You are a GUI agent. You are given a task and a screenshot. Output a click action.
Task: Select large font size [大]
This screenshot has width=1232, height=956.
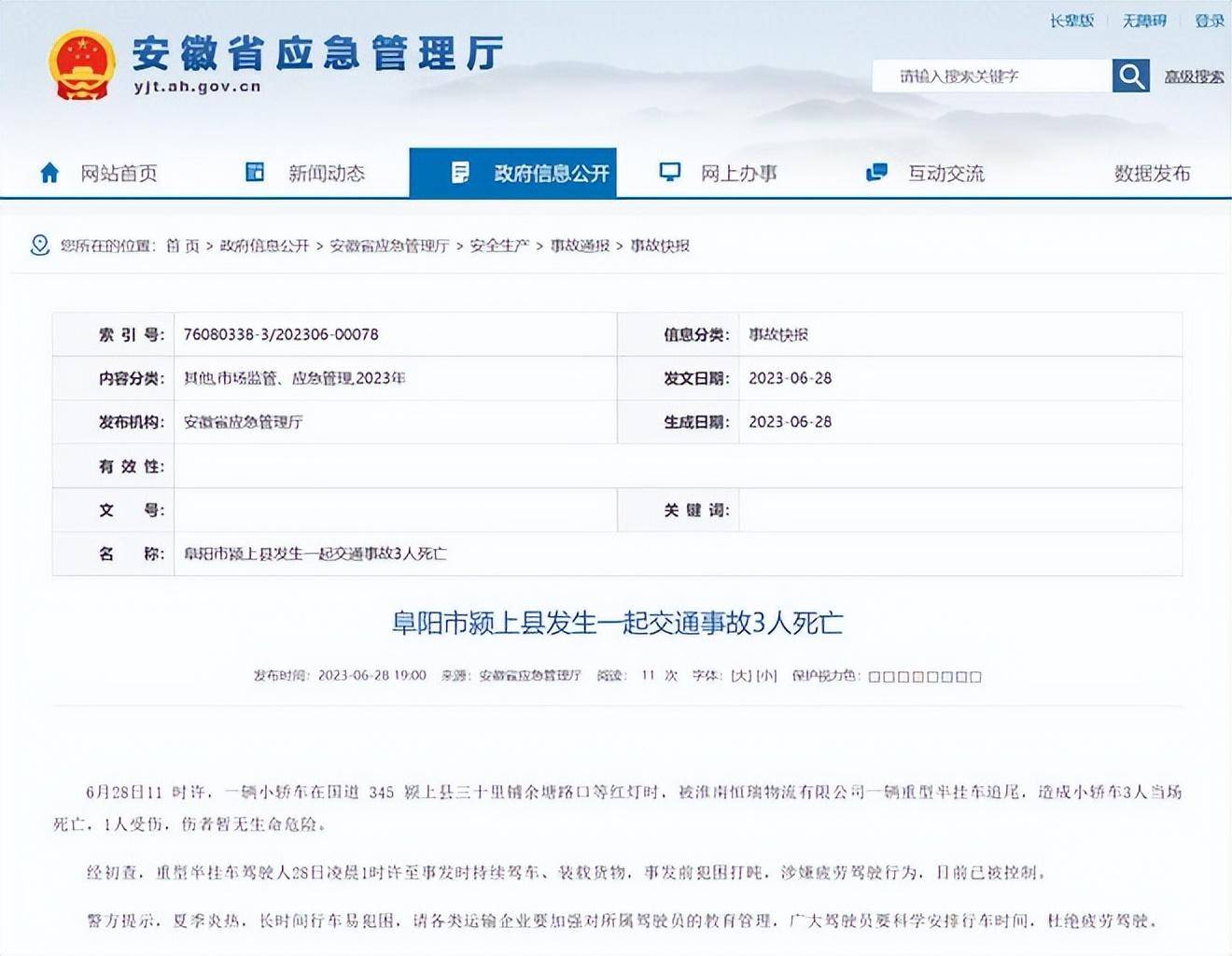pos(741,676)
